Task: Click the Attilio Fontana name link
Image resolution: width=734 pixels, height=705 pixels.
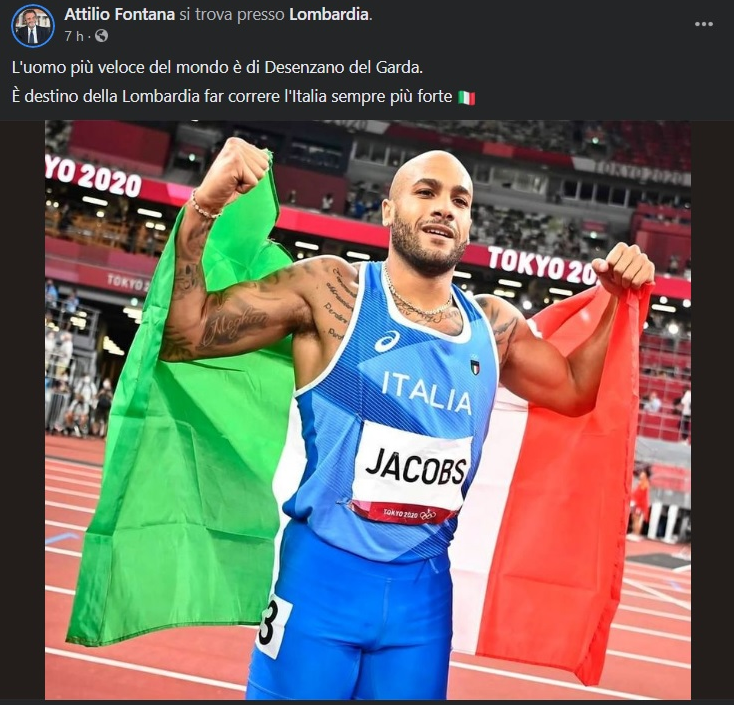Action: [119, 15]
